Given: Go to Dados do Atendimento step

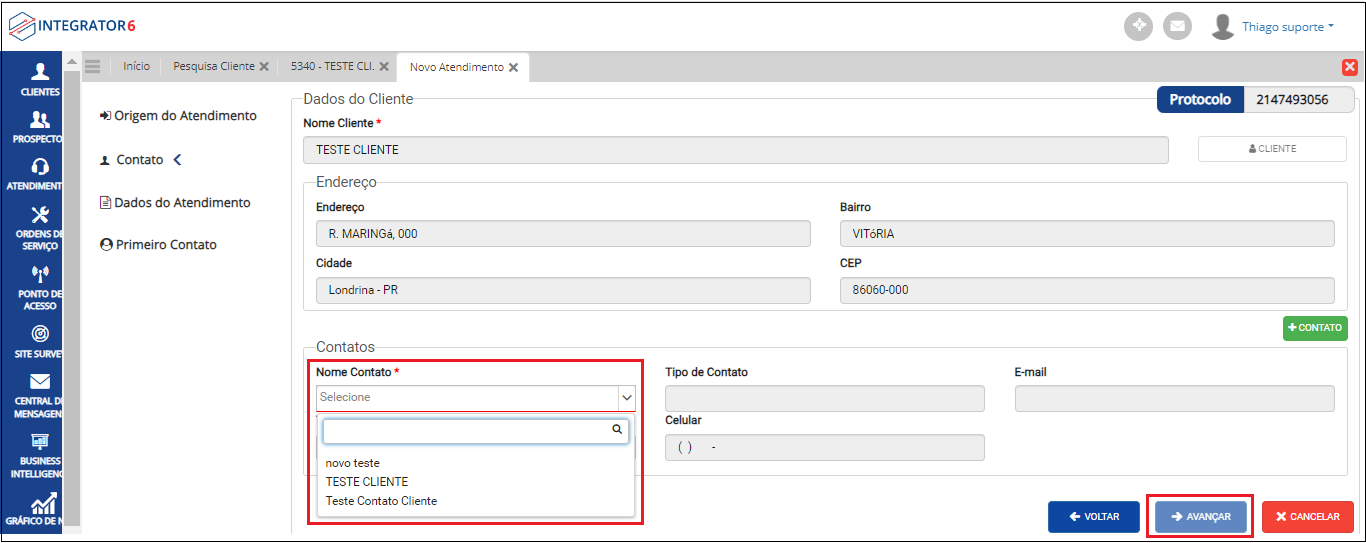Looking at the screenshot, I should (182, 203).
